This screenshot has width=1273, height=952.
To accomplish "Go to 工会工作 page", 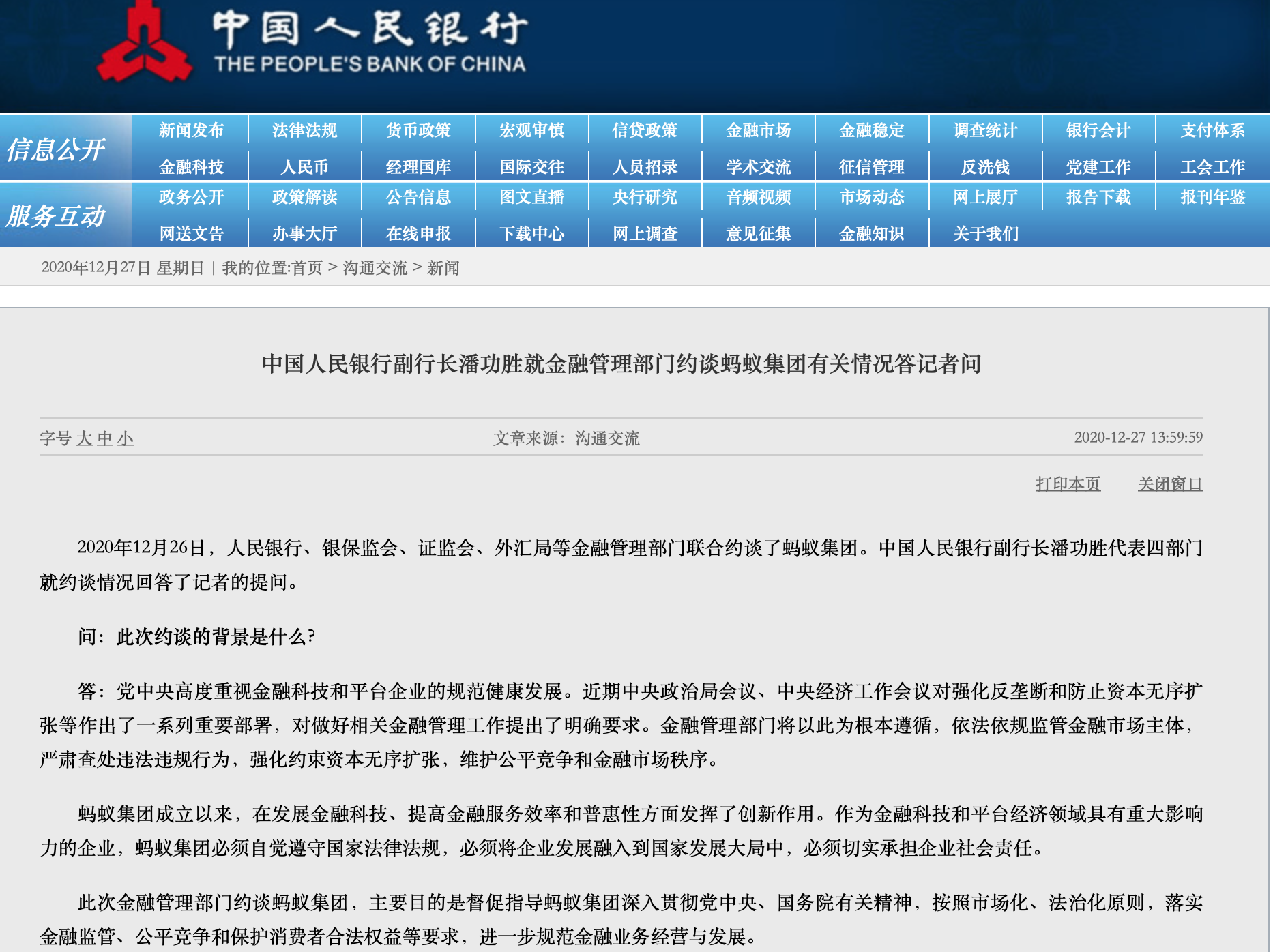I will point(1212,166).
